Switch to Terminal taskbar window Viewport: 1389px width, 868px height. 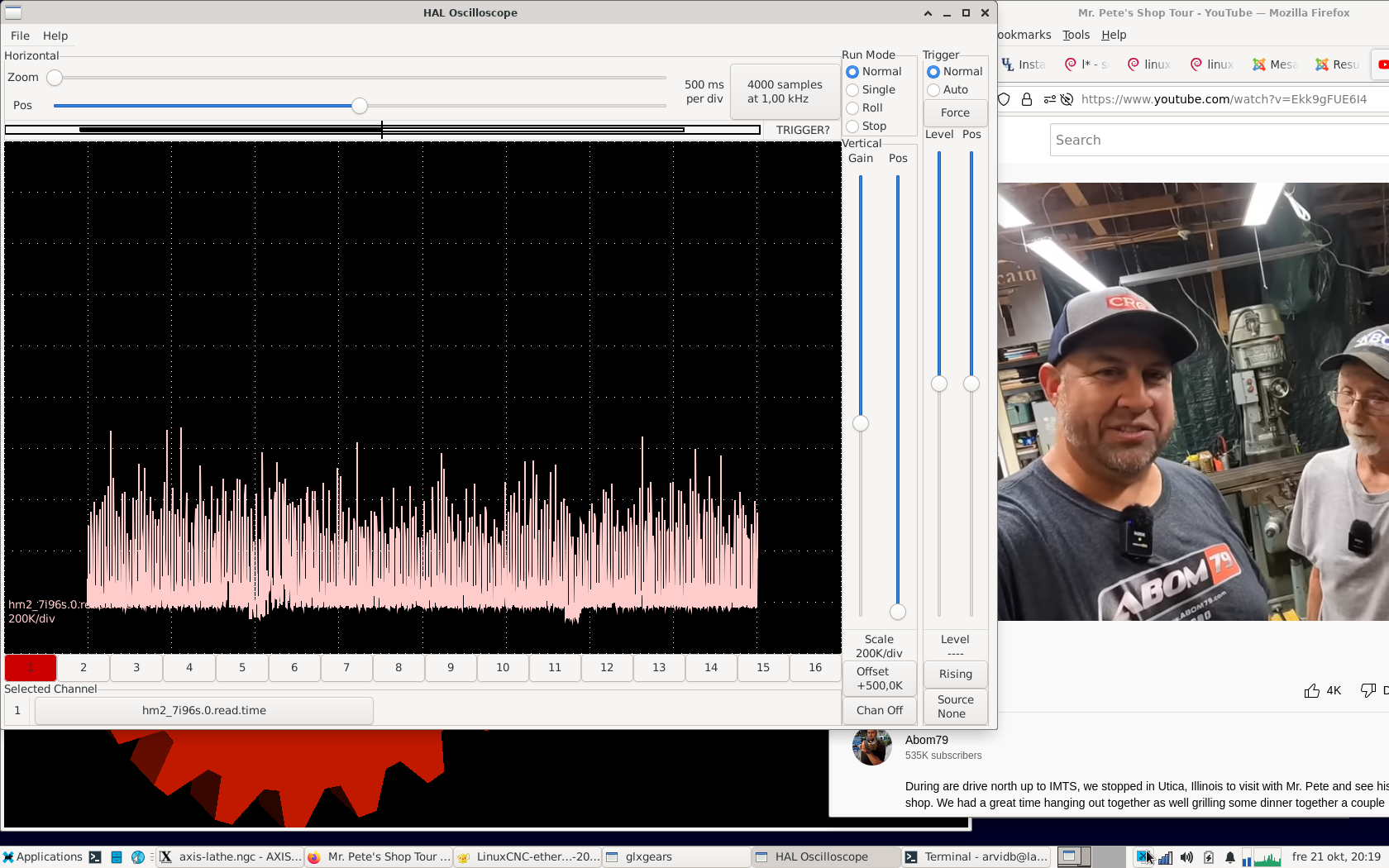[x=976, y=856]
